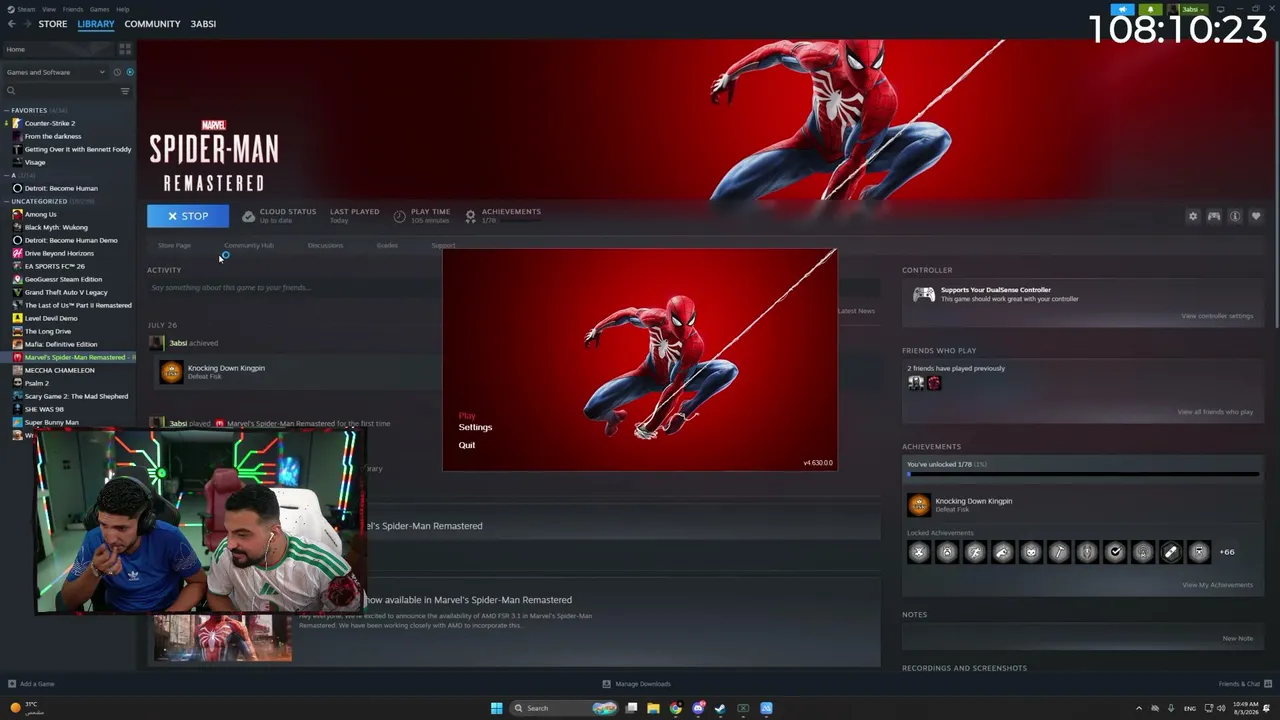Open the Windows Start menu

point(496,708)
